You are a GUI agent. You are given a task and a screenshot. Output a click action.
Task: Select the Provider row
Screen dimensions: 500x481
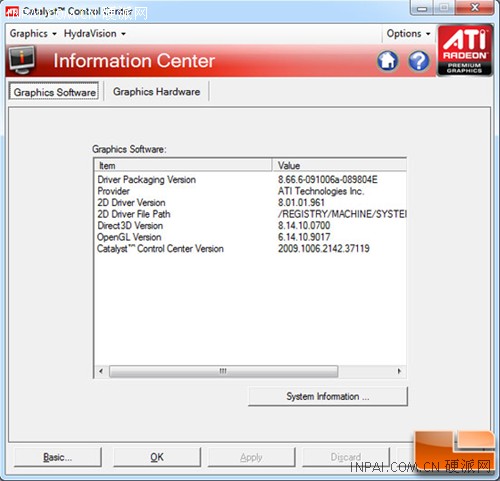251,191
